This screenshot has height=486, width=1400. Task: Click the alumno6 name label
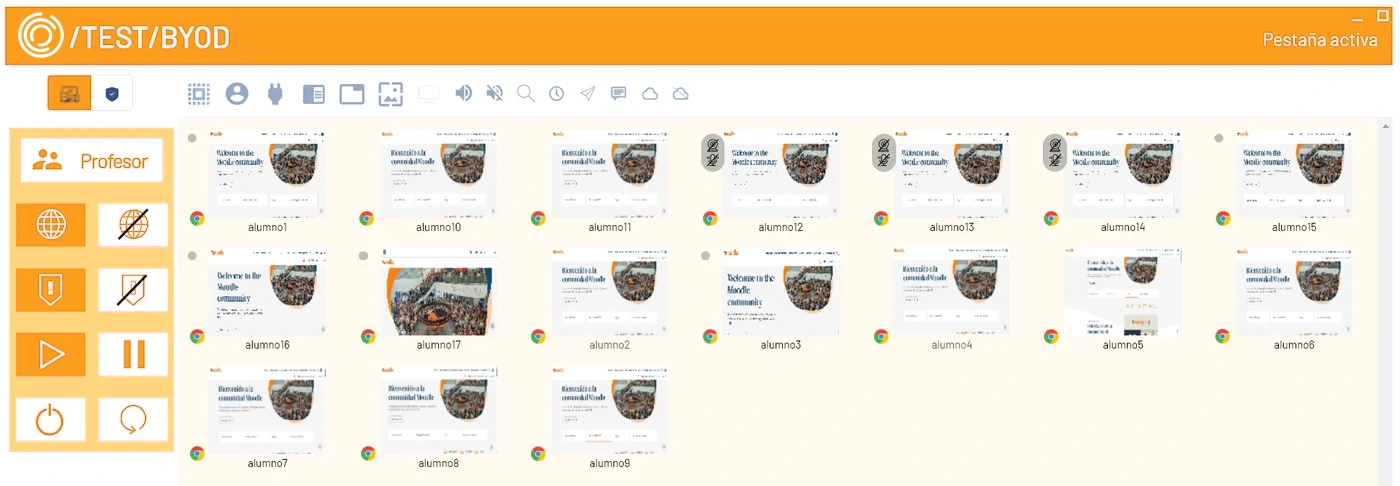pos(1294,345)
